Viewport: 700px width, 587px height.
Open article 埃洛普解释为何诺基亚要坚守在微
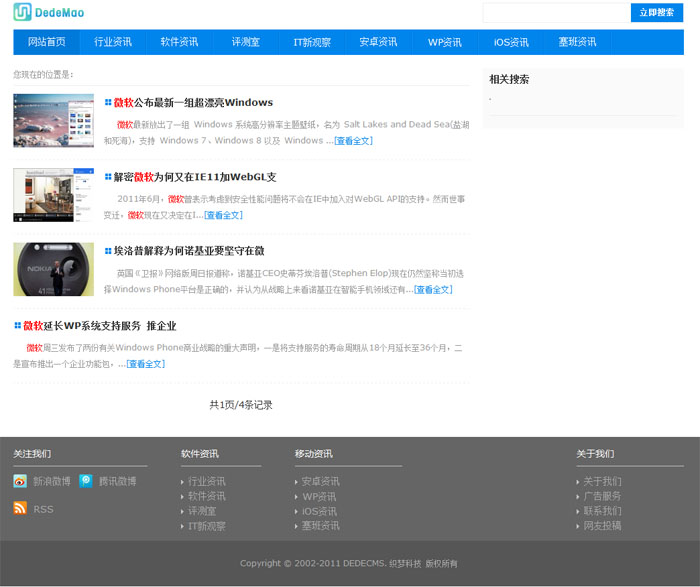[x=189, y=251]
